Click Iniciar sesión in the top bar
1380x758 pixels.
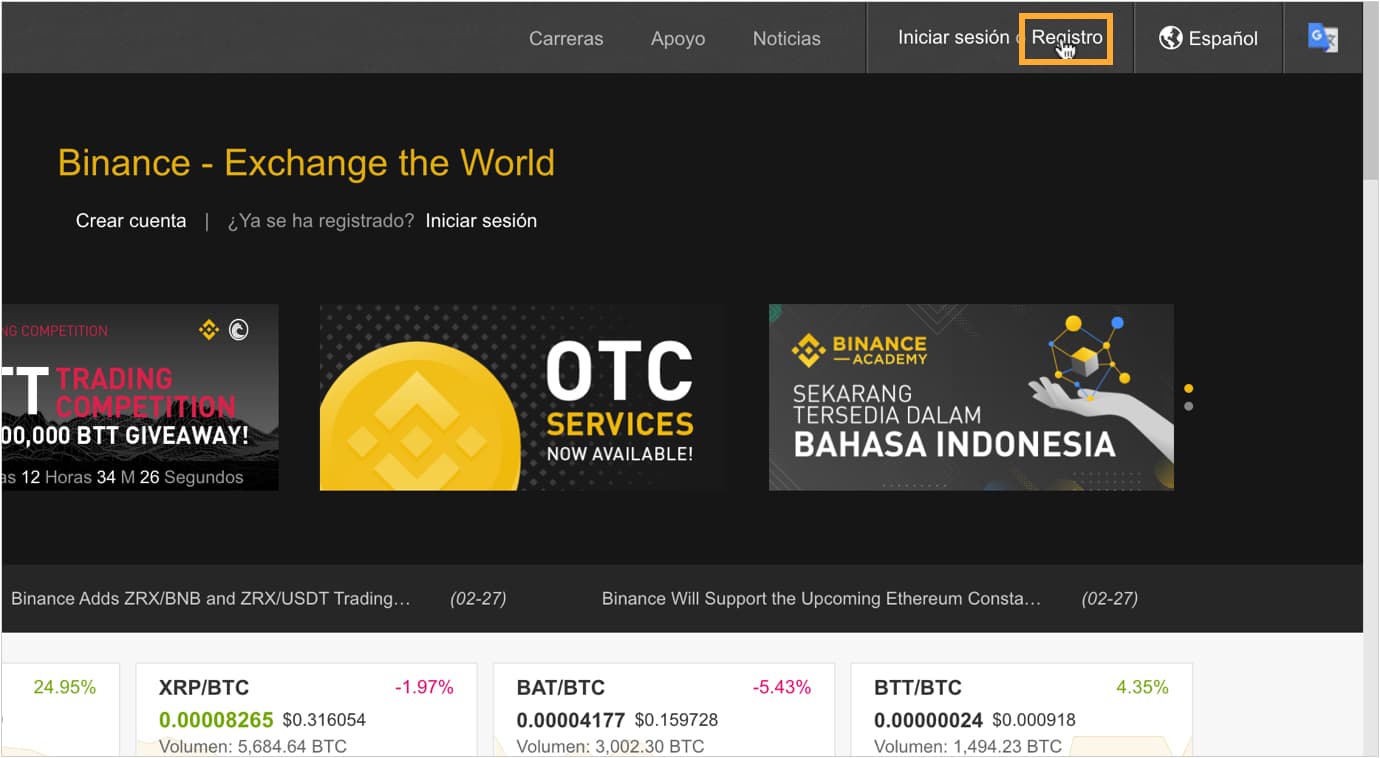point(953,38)
